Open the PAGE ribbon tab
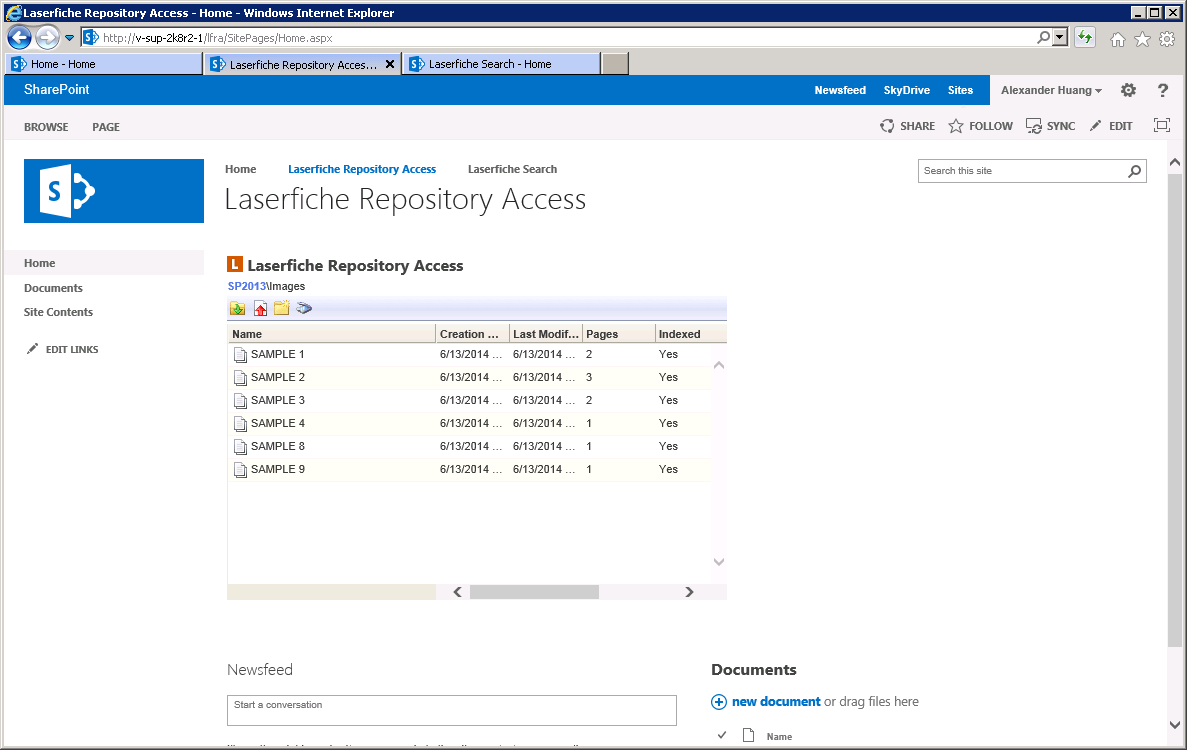The image size is (1187, 750). coord(106,127)
